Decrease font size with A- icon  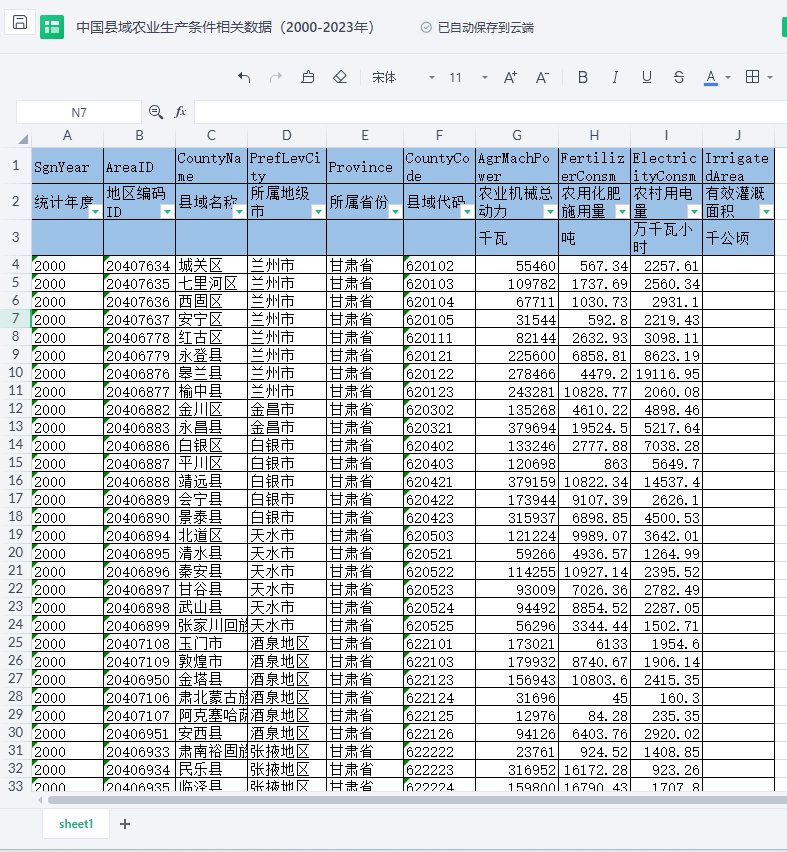542,77
